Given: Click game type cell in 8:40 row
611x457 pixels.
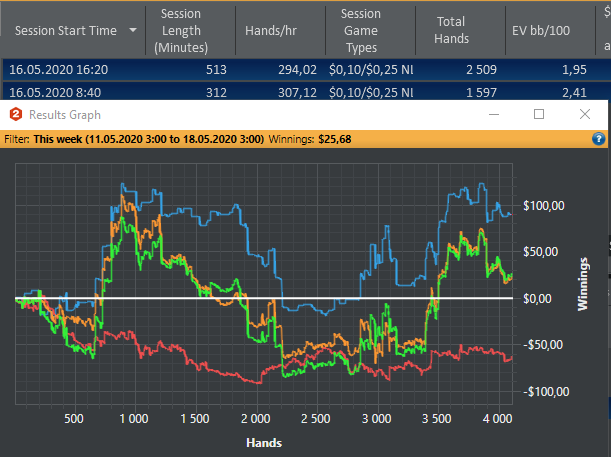Looking at the screenshot, I should 371,92.
